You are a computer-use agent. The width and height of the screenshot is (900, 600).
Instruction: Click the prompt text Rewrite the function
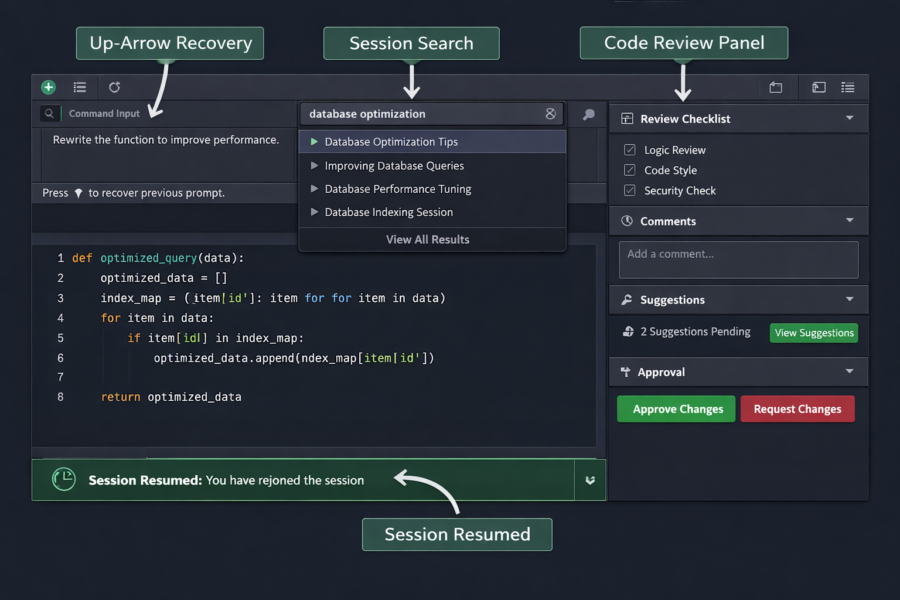[166, 140]
